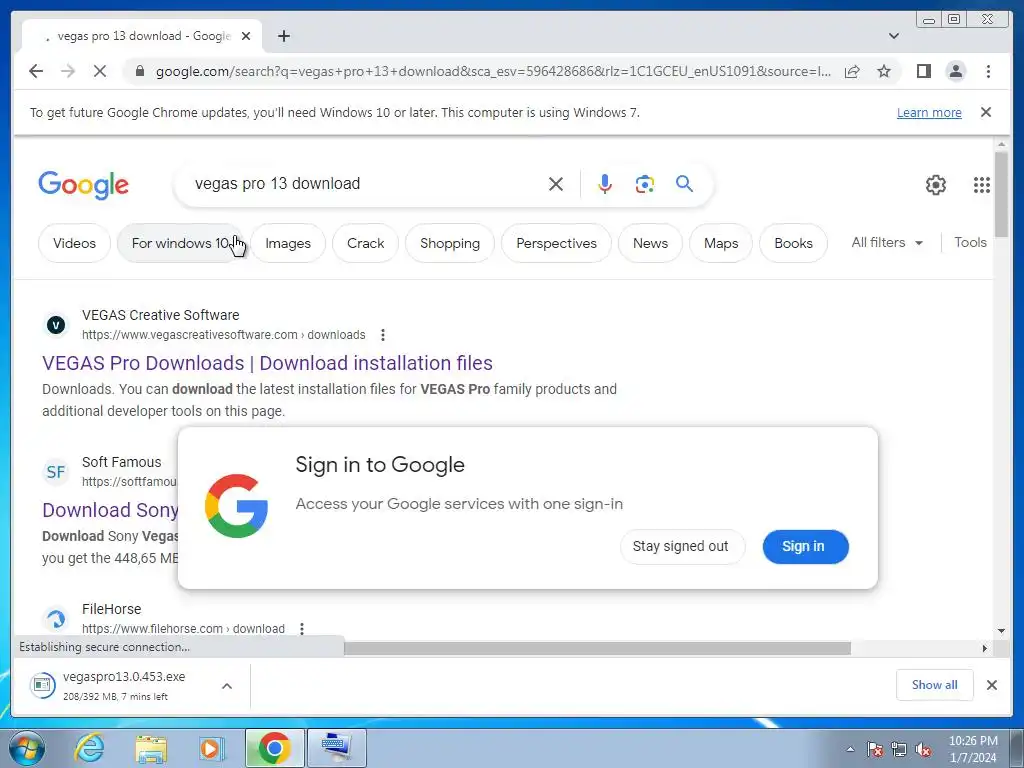Click the VEGAS Creative Software favicon
This screenshot has width=1024, height=768.
click(56, 325)
